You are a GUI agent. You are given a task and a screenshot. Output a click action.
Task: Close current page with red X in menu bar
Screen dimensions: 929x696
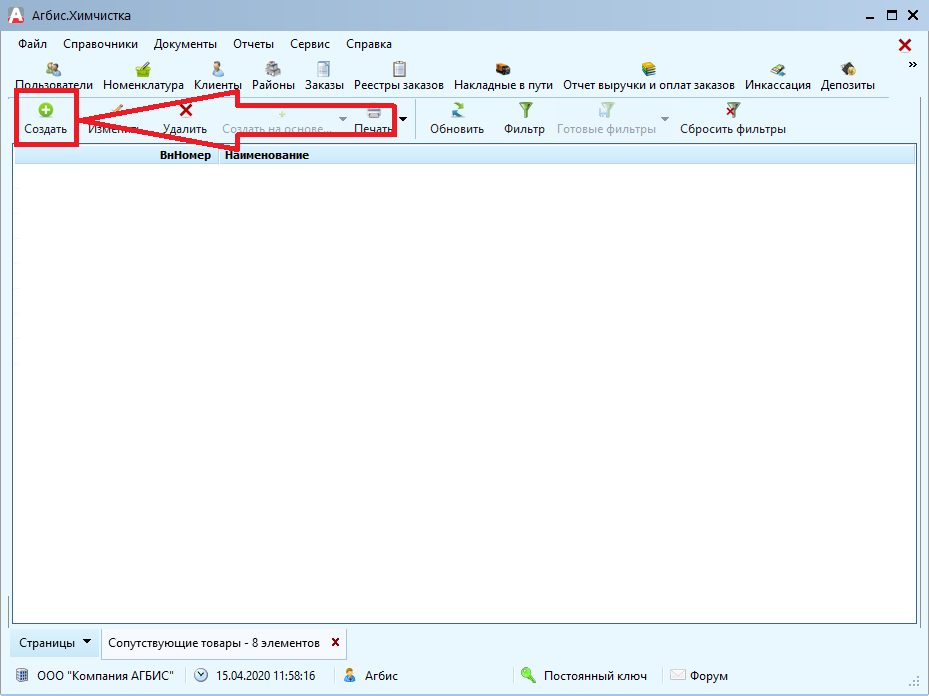[905, 45]
